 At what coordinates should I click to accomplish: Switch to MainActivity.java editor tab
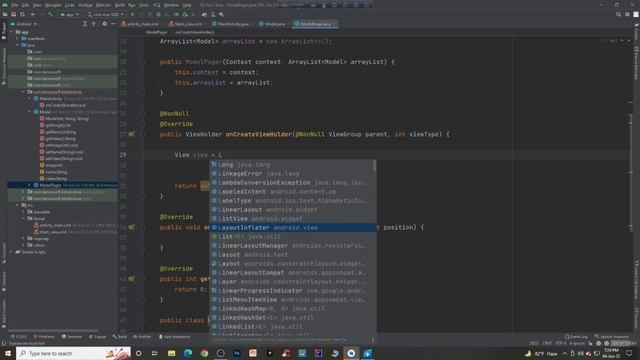[x=231, y=24]
